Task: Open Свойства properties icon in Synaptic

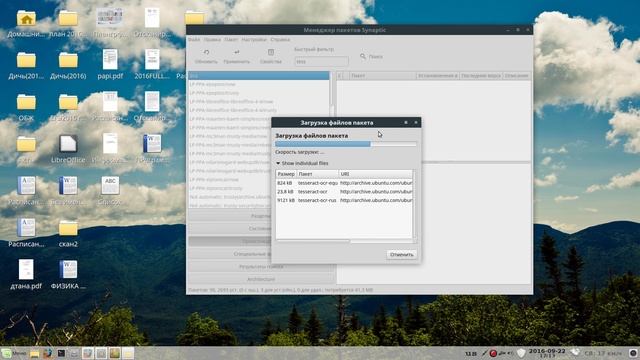Action: coord(271,53)
